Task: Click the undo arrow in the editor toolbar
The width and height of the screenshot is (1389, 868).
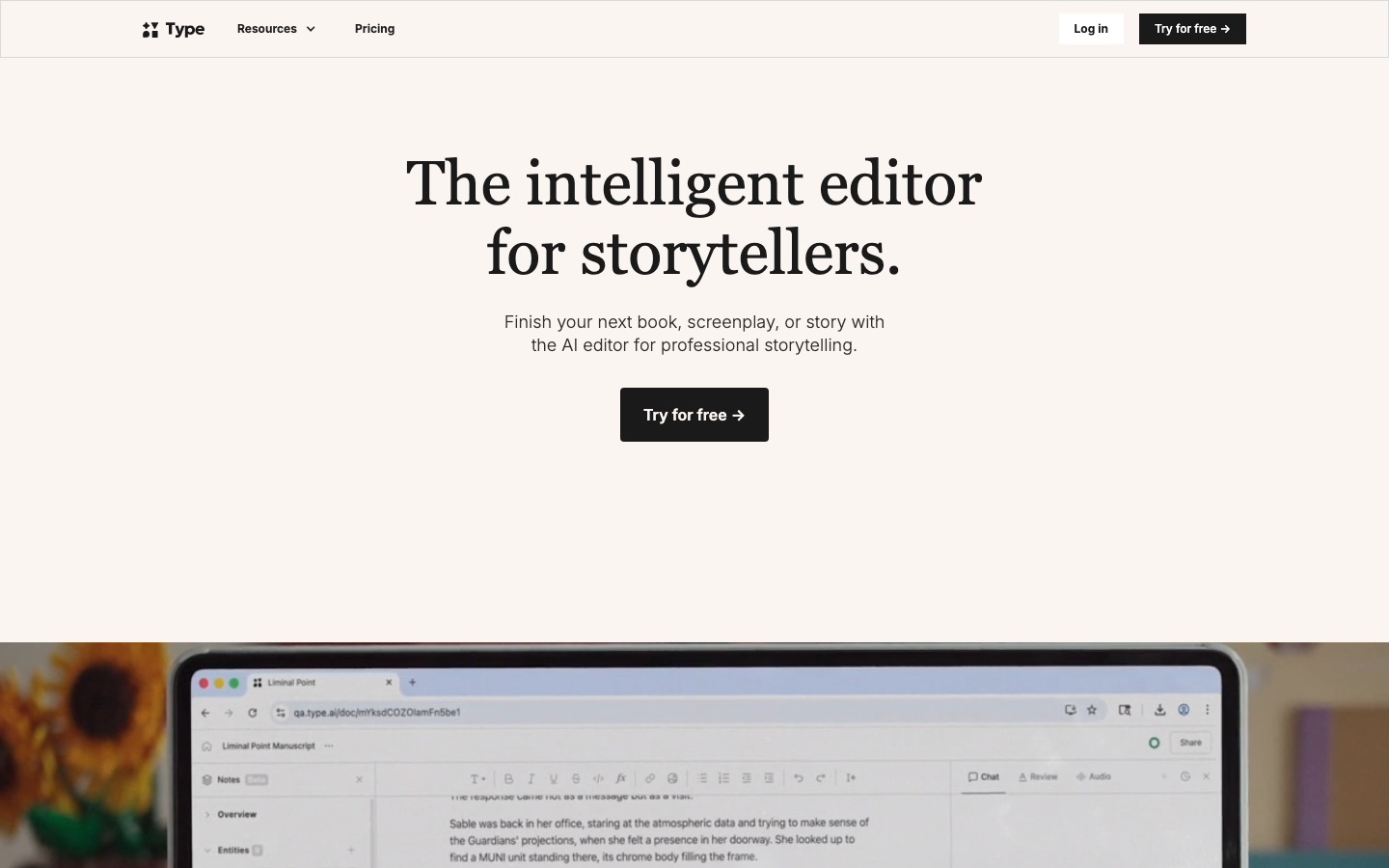Action: point(799,778)
